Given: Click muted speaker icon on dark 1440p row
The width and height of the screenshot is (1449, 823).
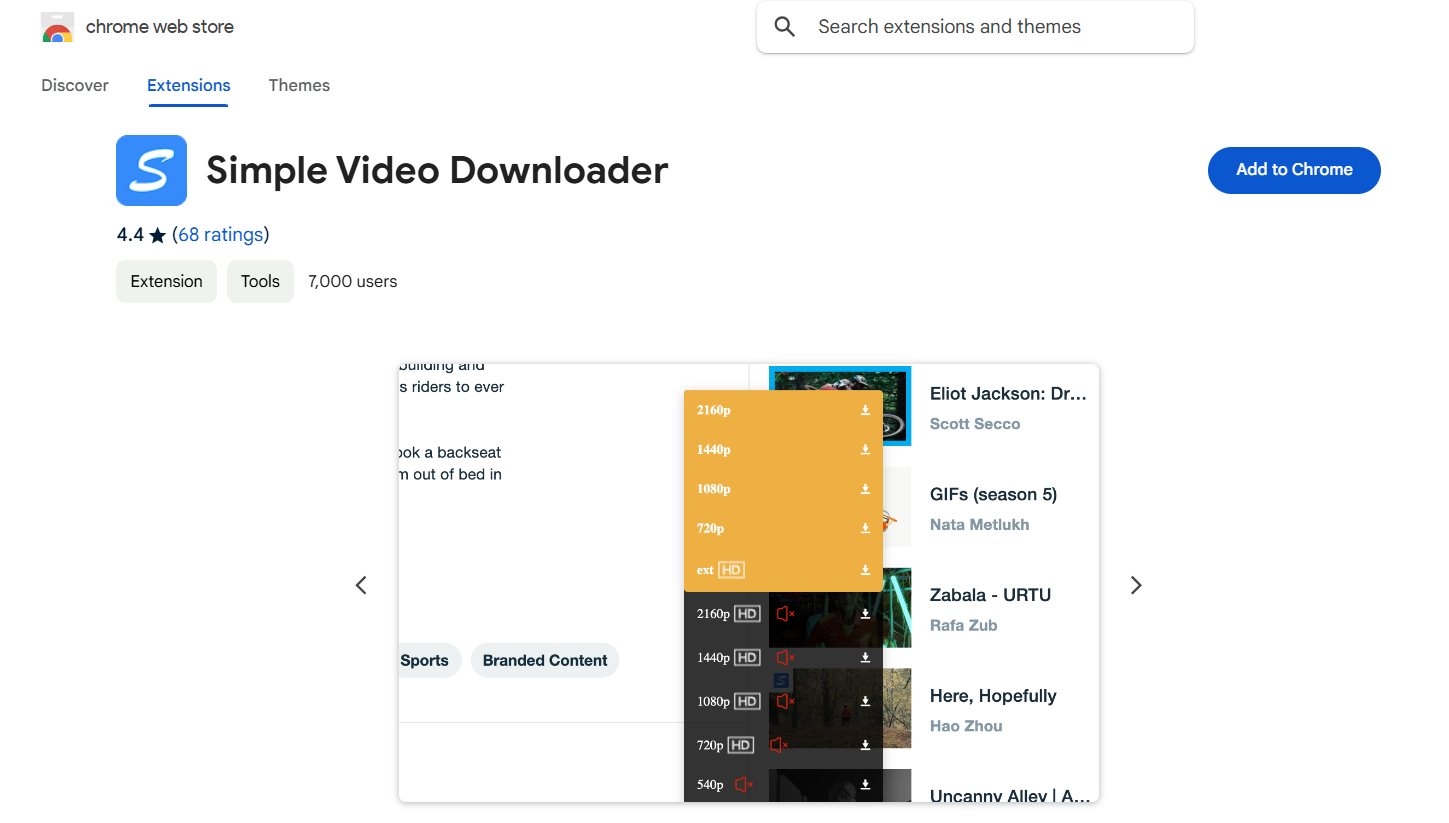Looking at the screenshot, I should (785, 658).
